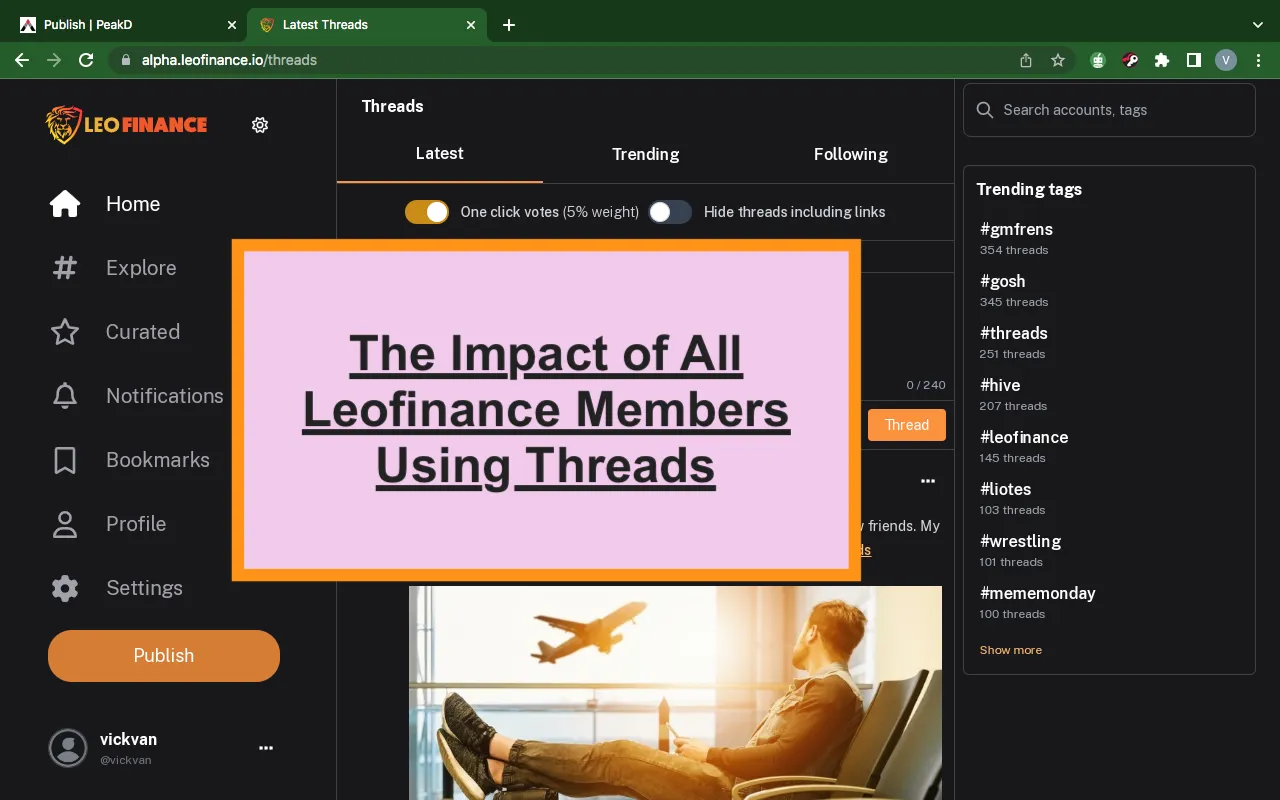Screen dimensions: 1280x800
Task: Open the three-dot menu next to vickvan
Action: [x=266, y=748]
